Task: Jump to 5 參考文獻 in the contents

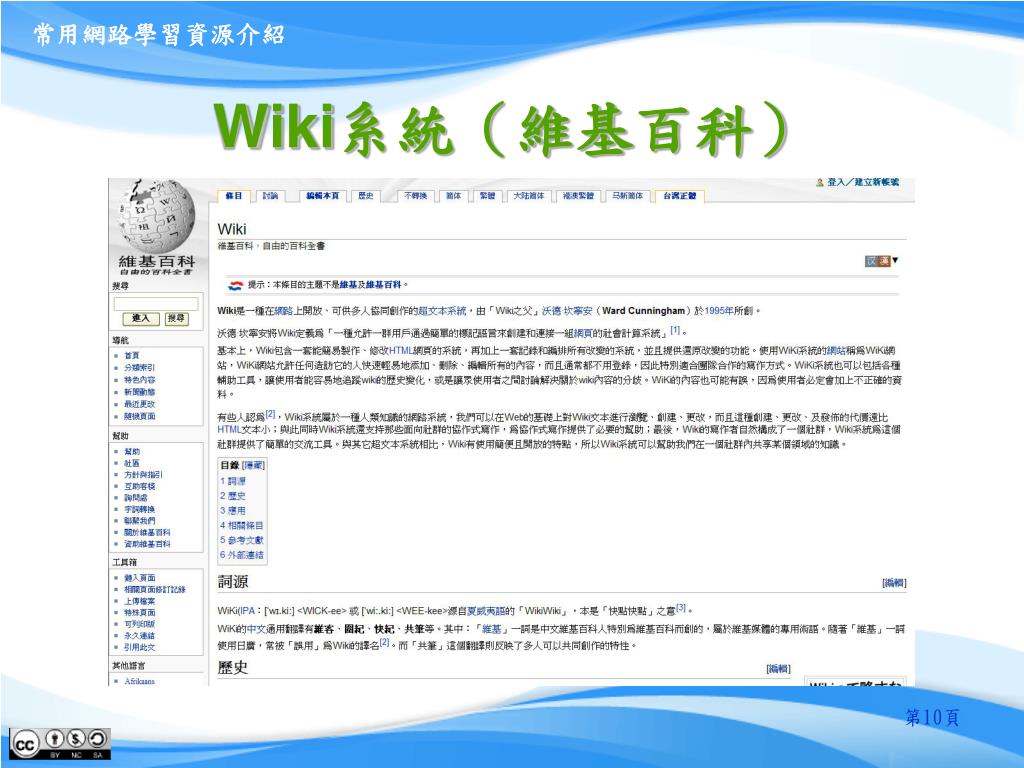Action: (x=242, y=540)
